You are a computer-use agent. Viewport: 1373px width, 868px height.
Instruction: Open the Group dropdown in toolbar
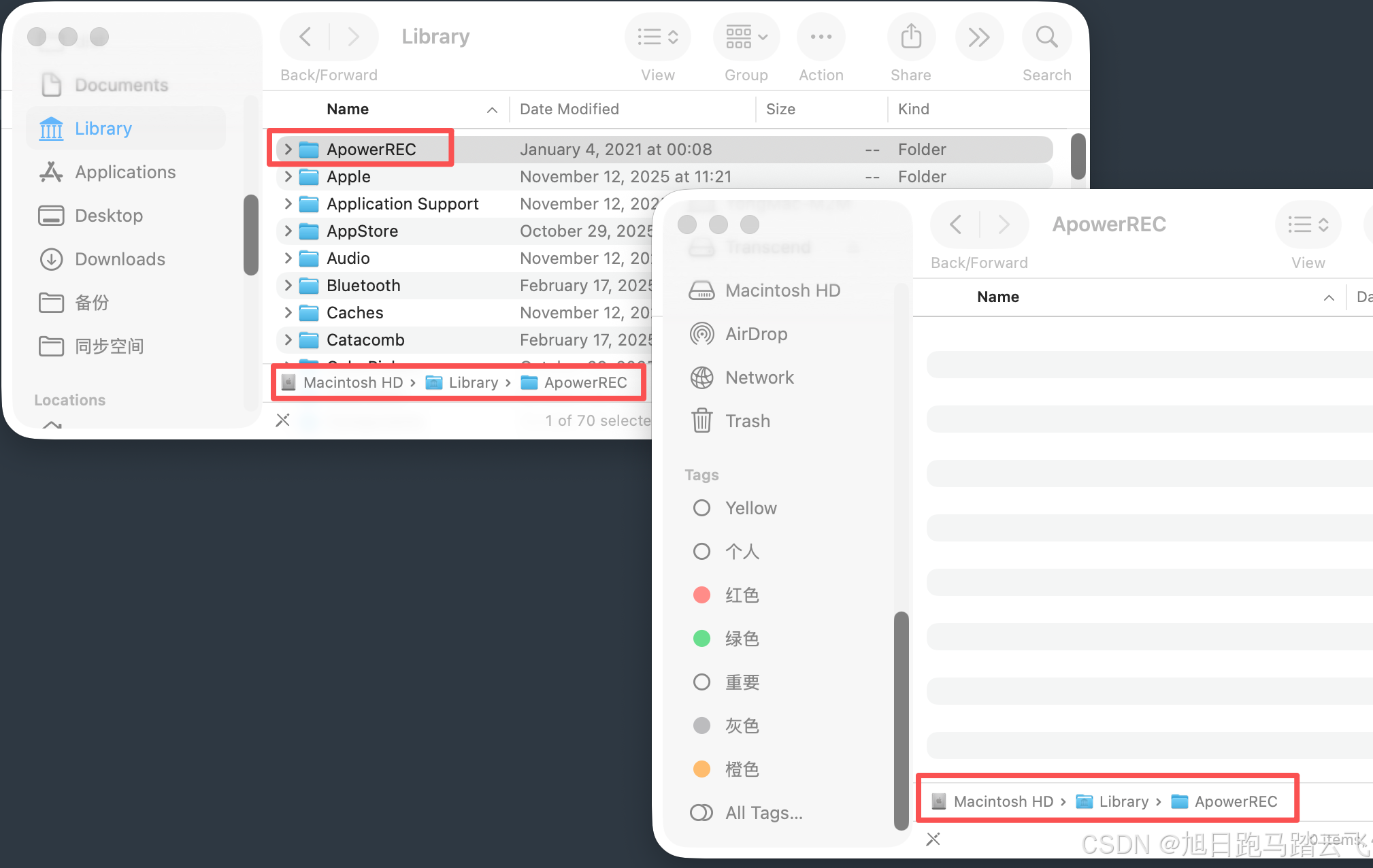coord(746,37)
